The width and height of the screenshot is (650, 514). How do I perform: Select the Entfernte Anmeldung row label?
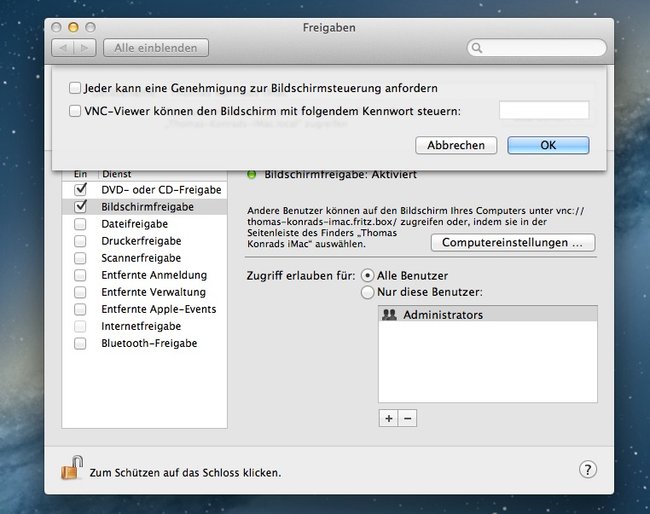[154, 275]
